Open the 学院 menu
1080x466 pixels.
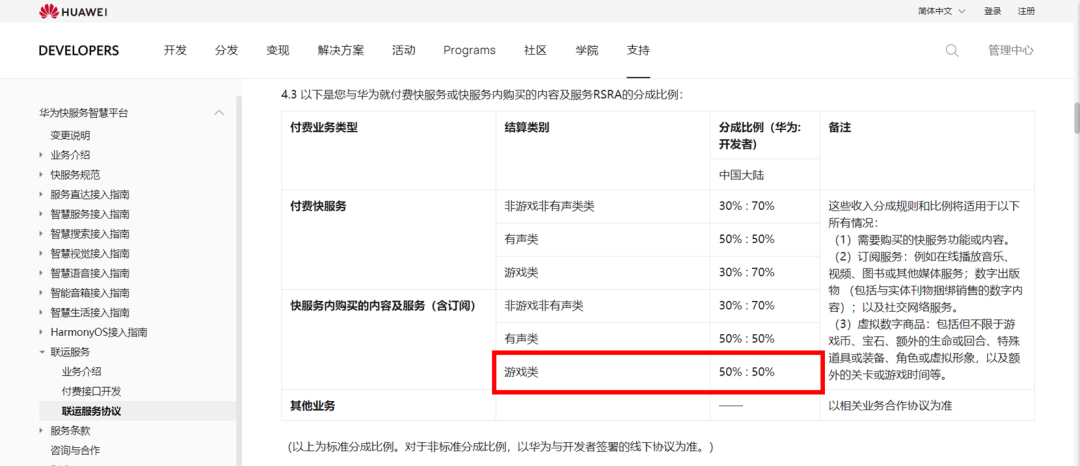587,50
